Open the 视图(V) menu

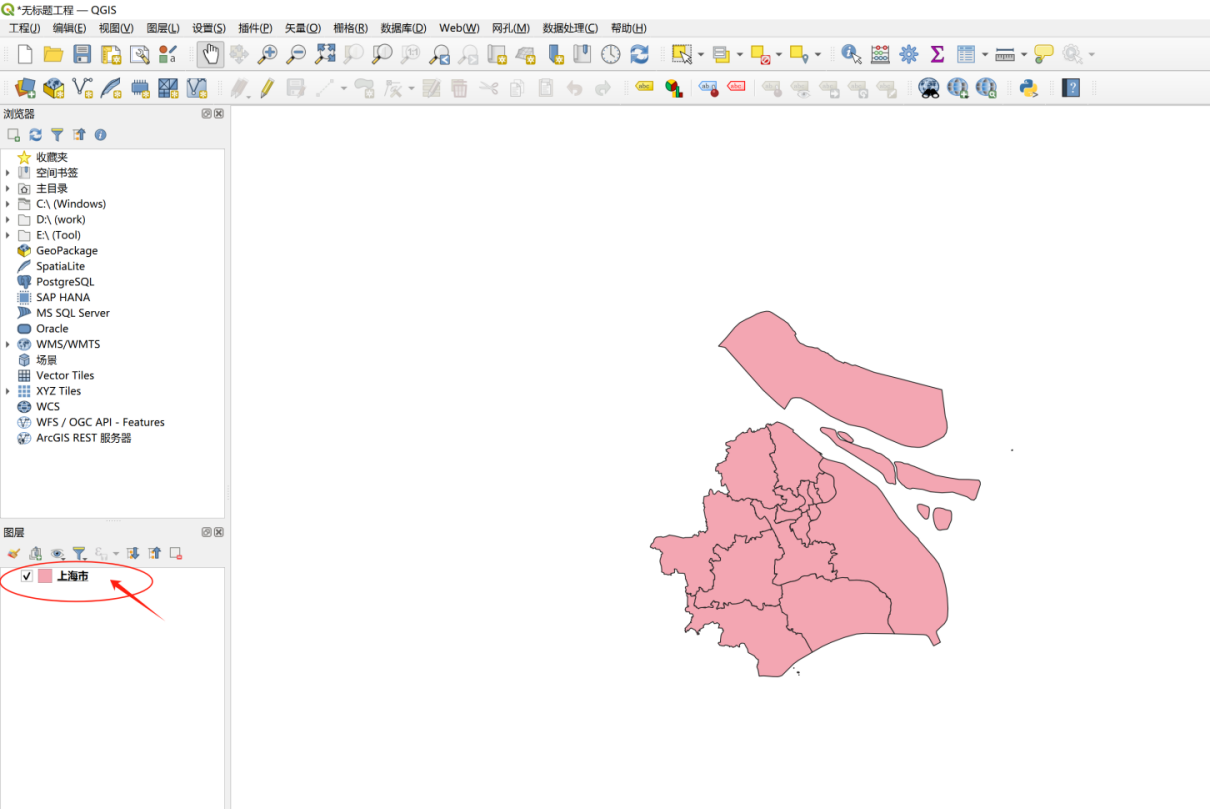(x=116, y=28)
